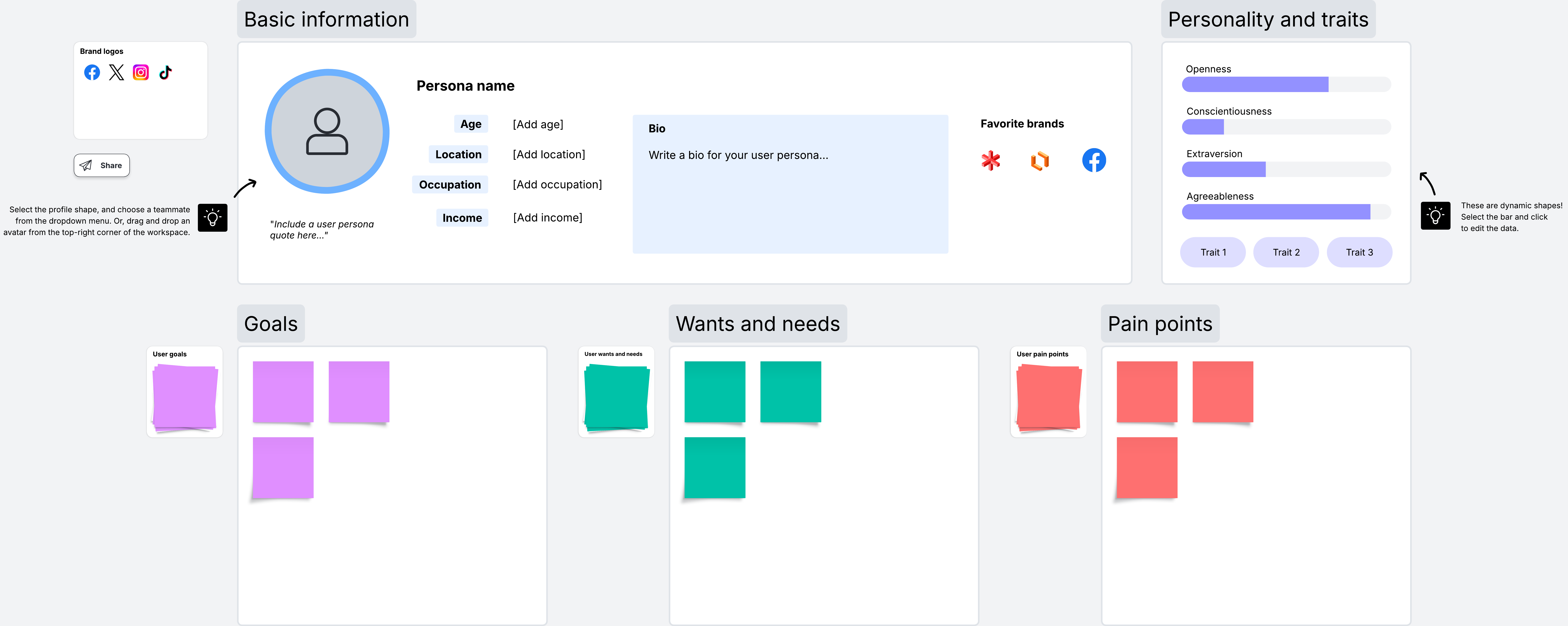The height and width of the screenshot is (626, 1568).
Task: Select the second purple sticky note in Goals
Action: (x=359, y=392)
